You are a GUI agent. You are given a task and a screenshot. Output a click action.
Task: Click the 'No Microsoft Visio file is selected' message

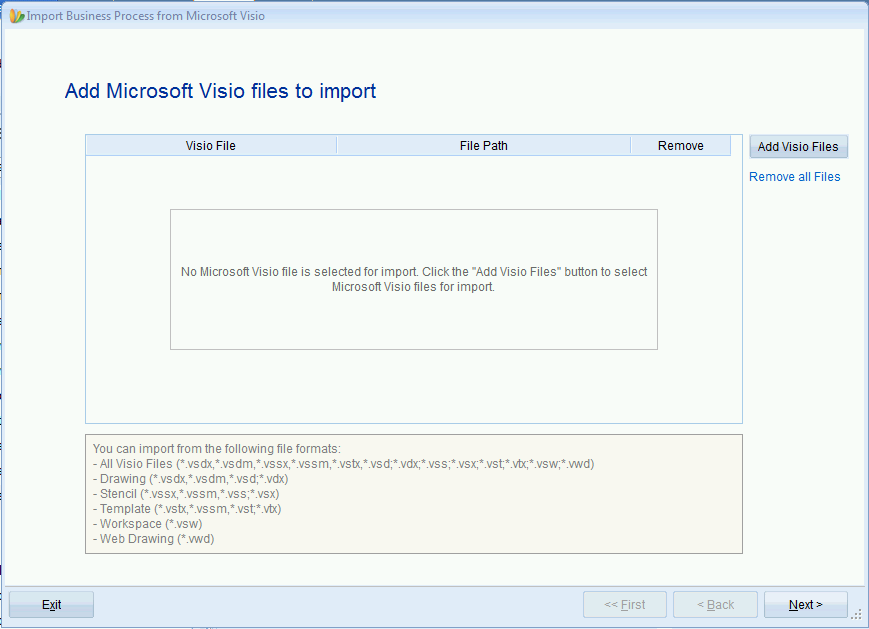coord(414,279)
